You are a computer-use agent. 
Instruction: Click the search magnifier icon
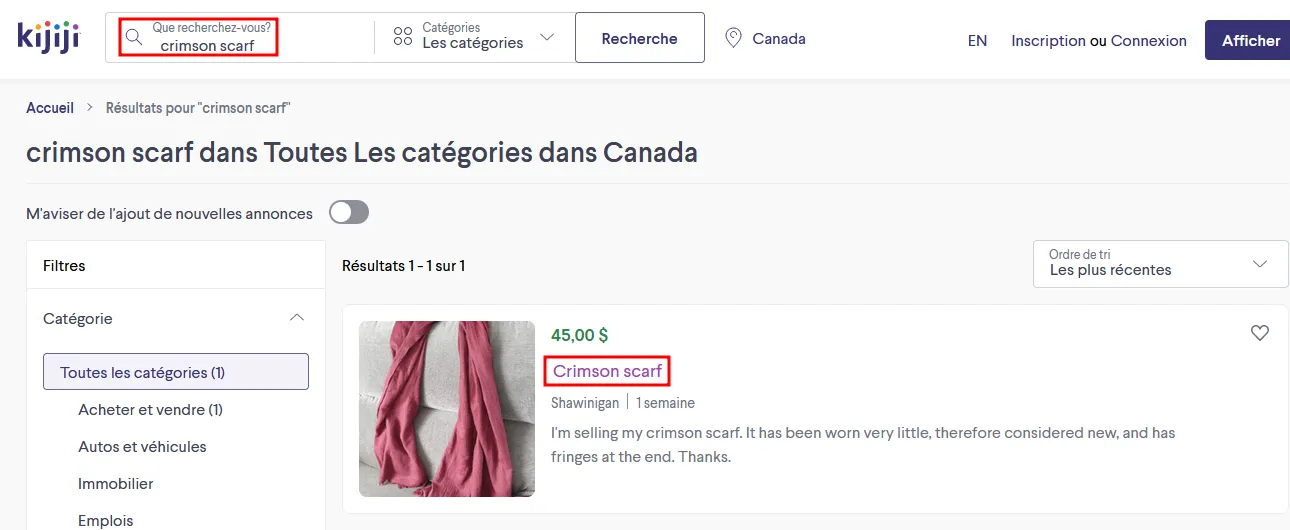[133, 38]
